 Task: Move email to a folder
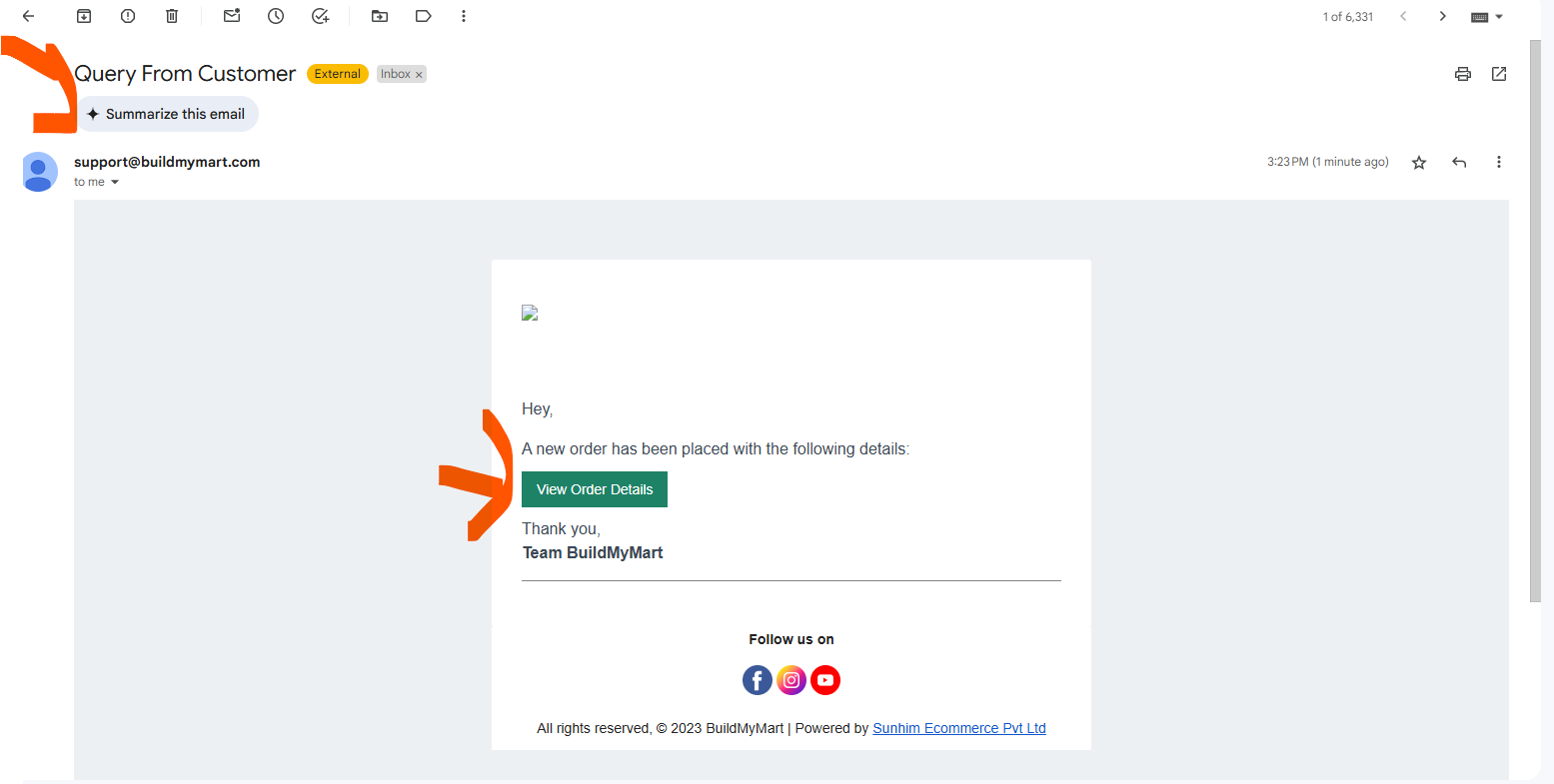pos(380,16)
